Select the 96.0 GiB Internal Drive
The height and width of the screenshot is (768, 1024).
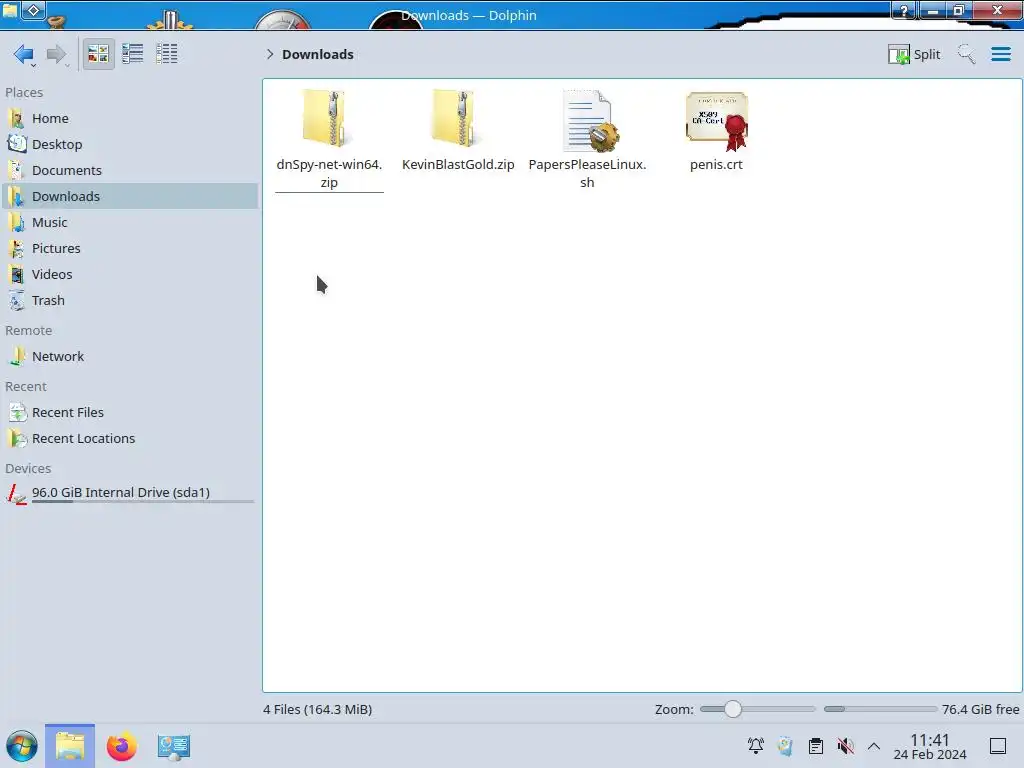tap(130, 494)
